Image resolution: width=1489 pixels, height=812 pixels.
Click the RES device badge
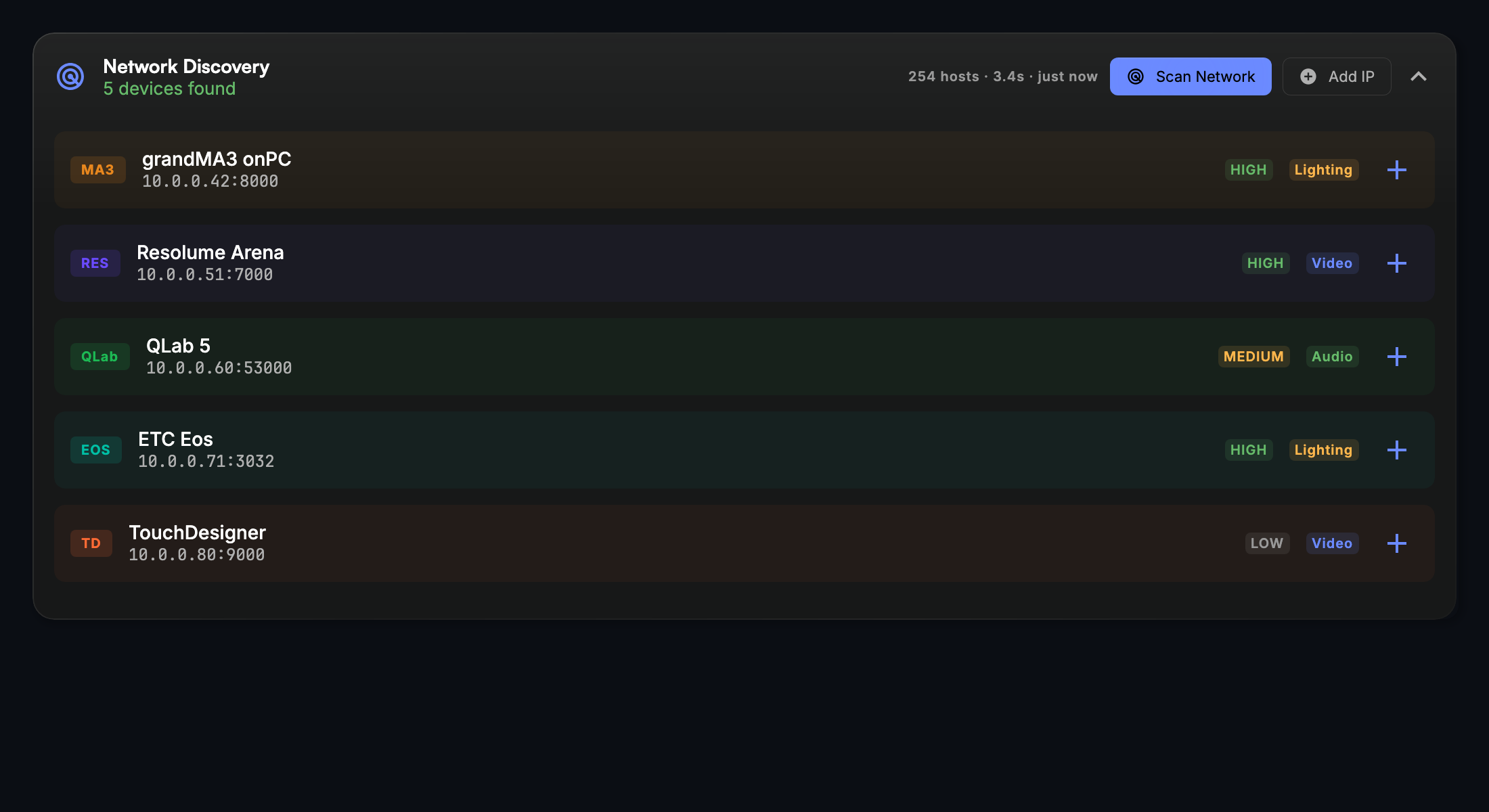(95, 263)
